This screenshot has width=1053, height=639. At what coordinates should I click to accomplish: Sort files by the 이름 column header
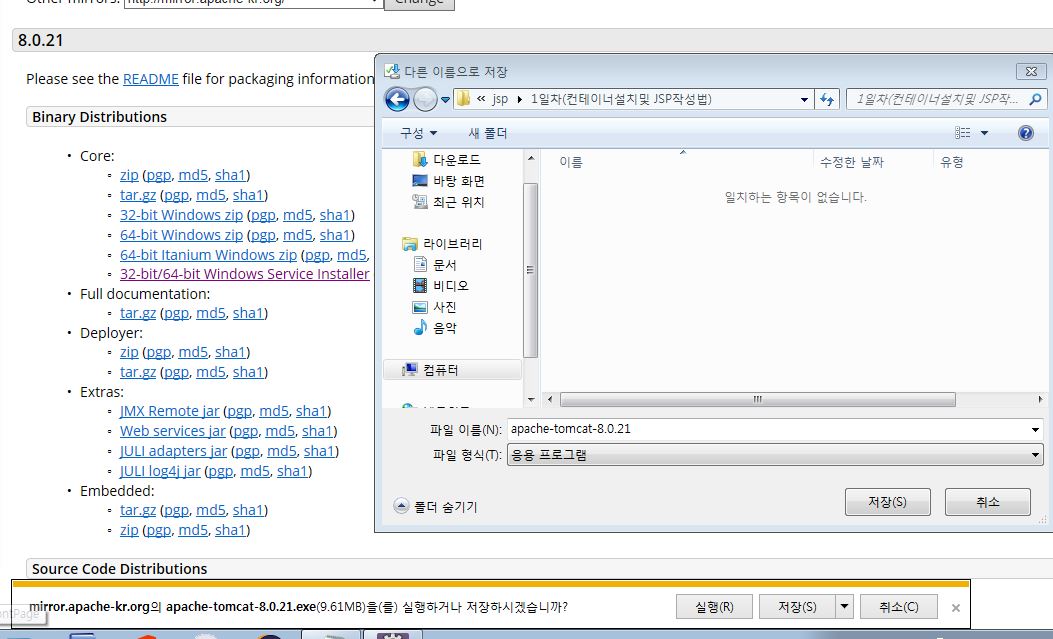coord(571,162)
